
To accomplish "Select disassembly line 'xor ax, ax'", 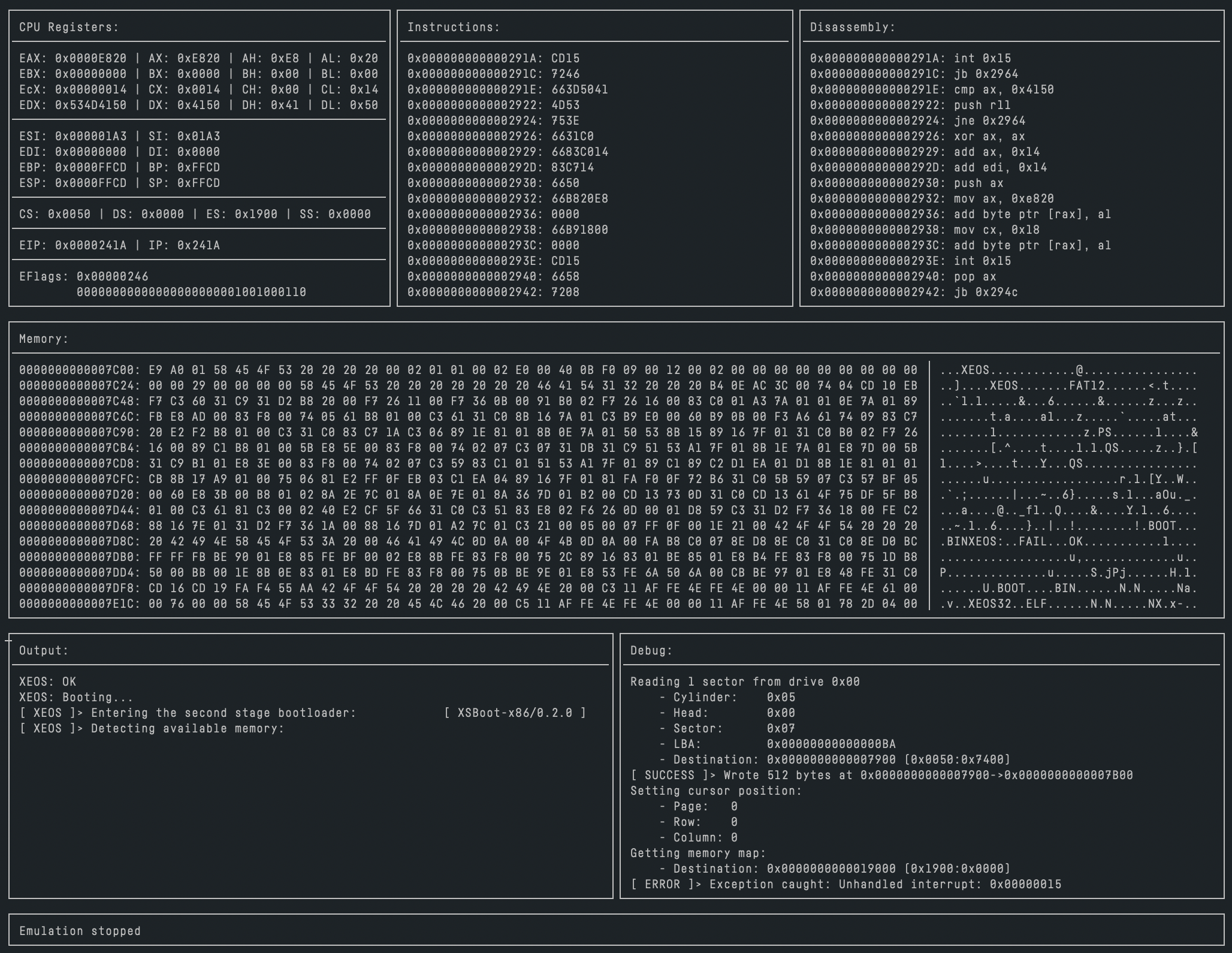I will [x=918, y=137].
